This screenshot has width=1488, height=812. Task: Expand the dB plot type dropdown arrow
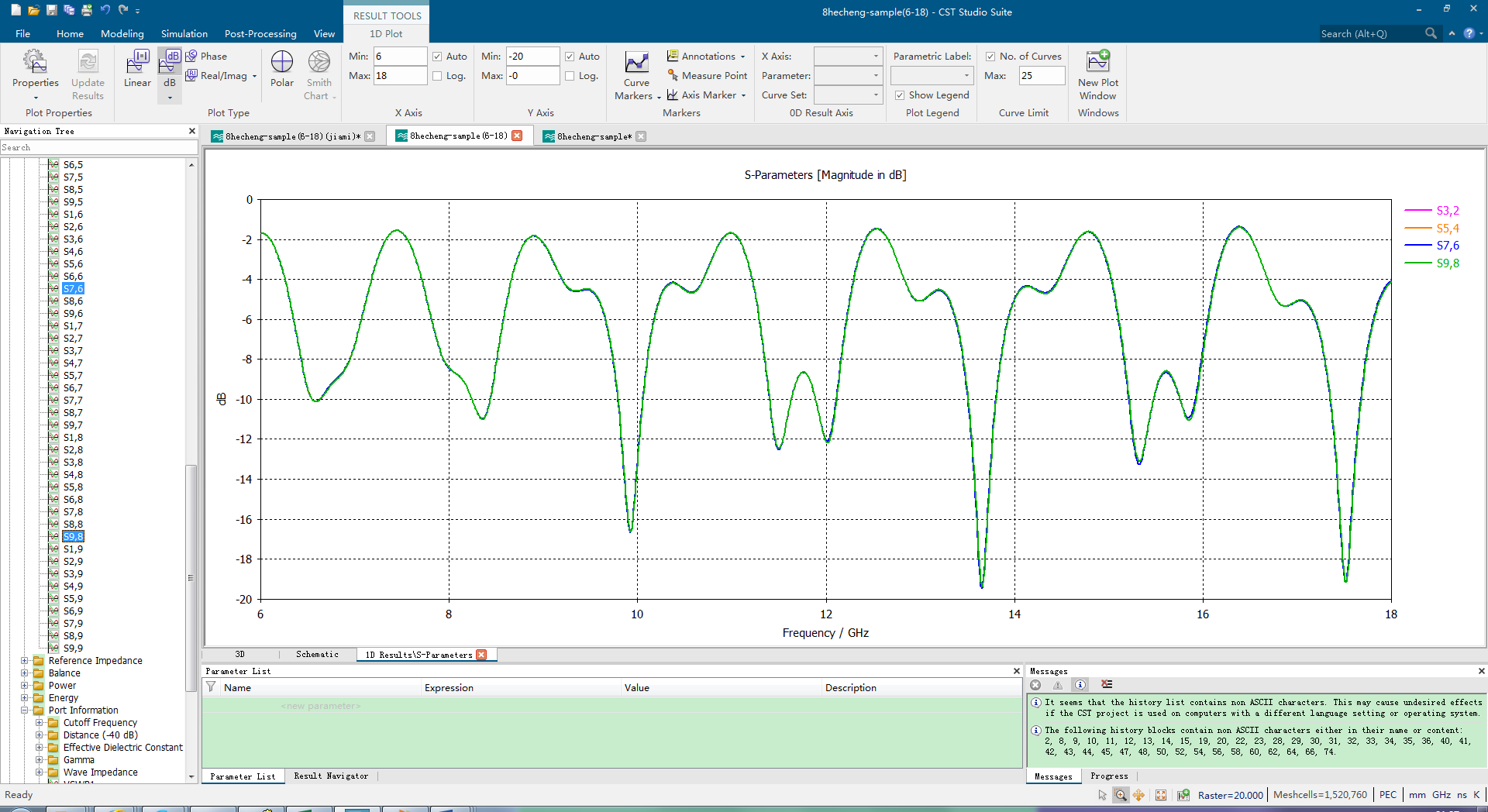[x=170, y=98]
